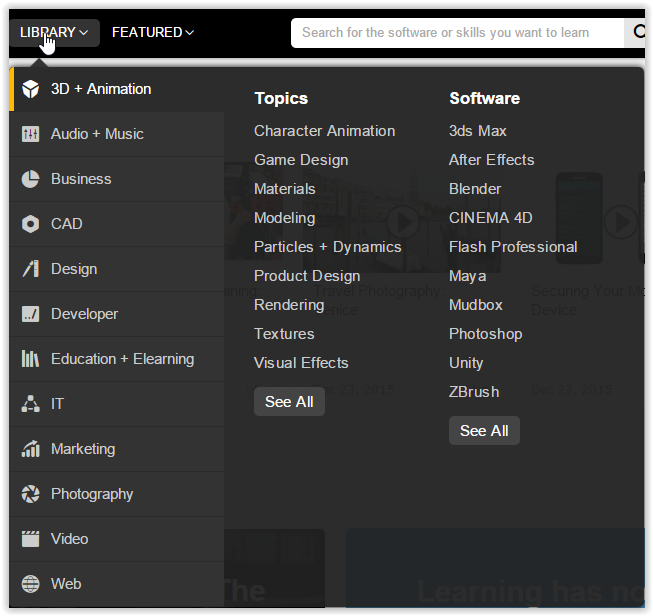This screenshot has width=653, height=616.
Task: Open Mudbox software link
Action: click(476, 305)
